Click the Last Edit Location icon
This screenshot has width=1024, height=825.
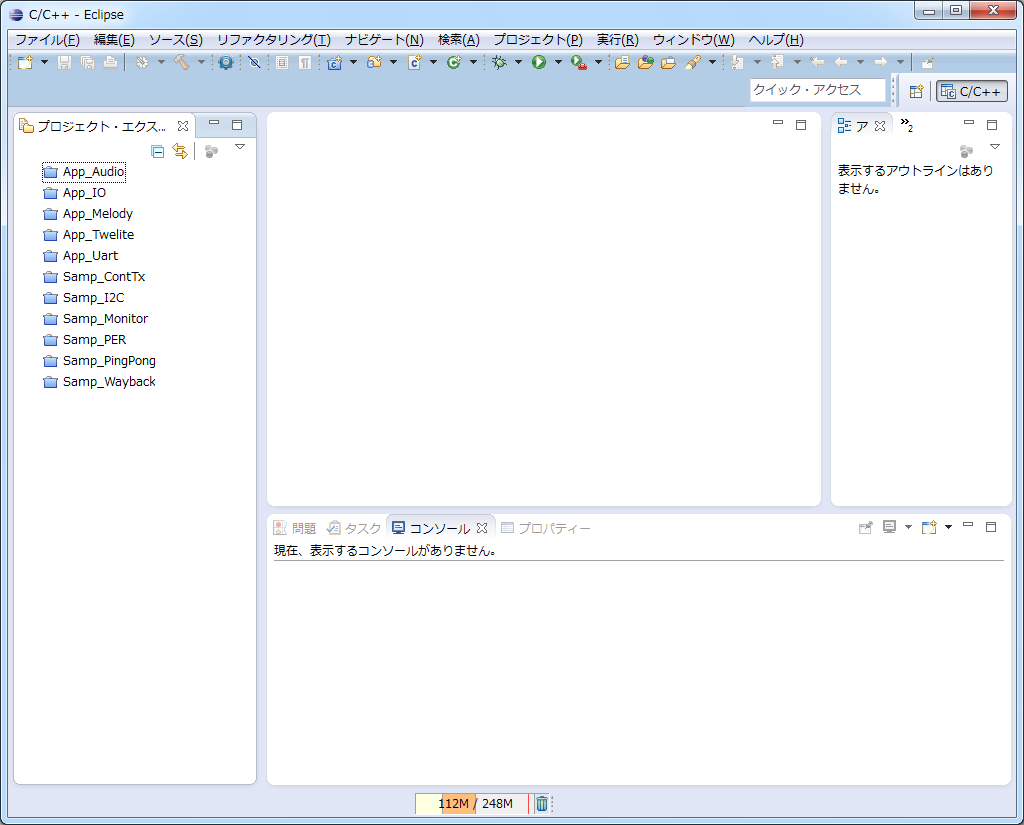pos(817,63)
